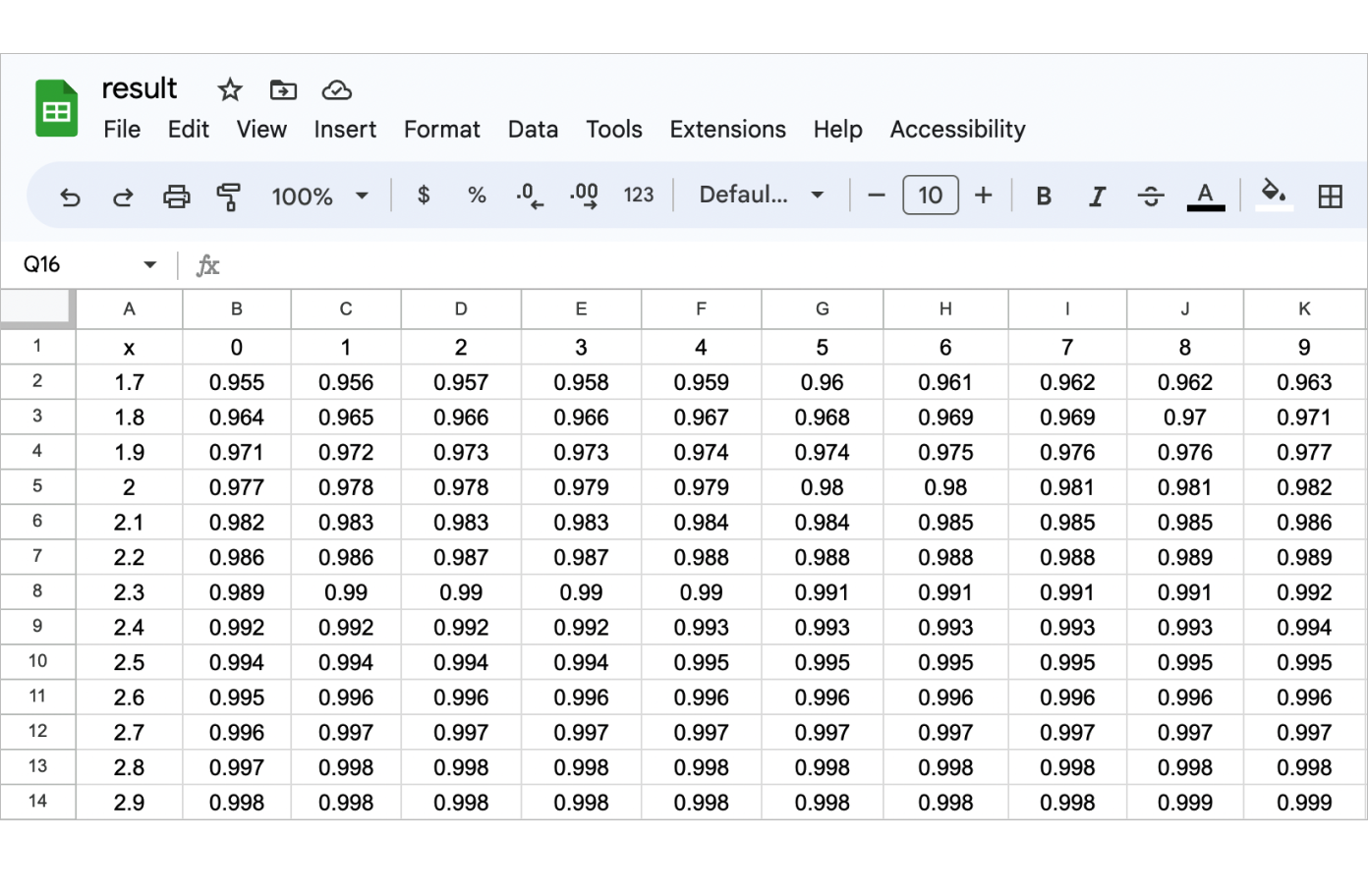Select cell B6 with 0.982

(237, 523)
